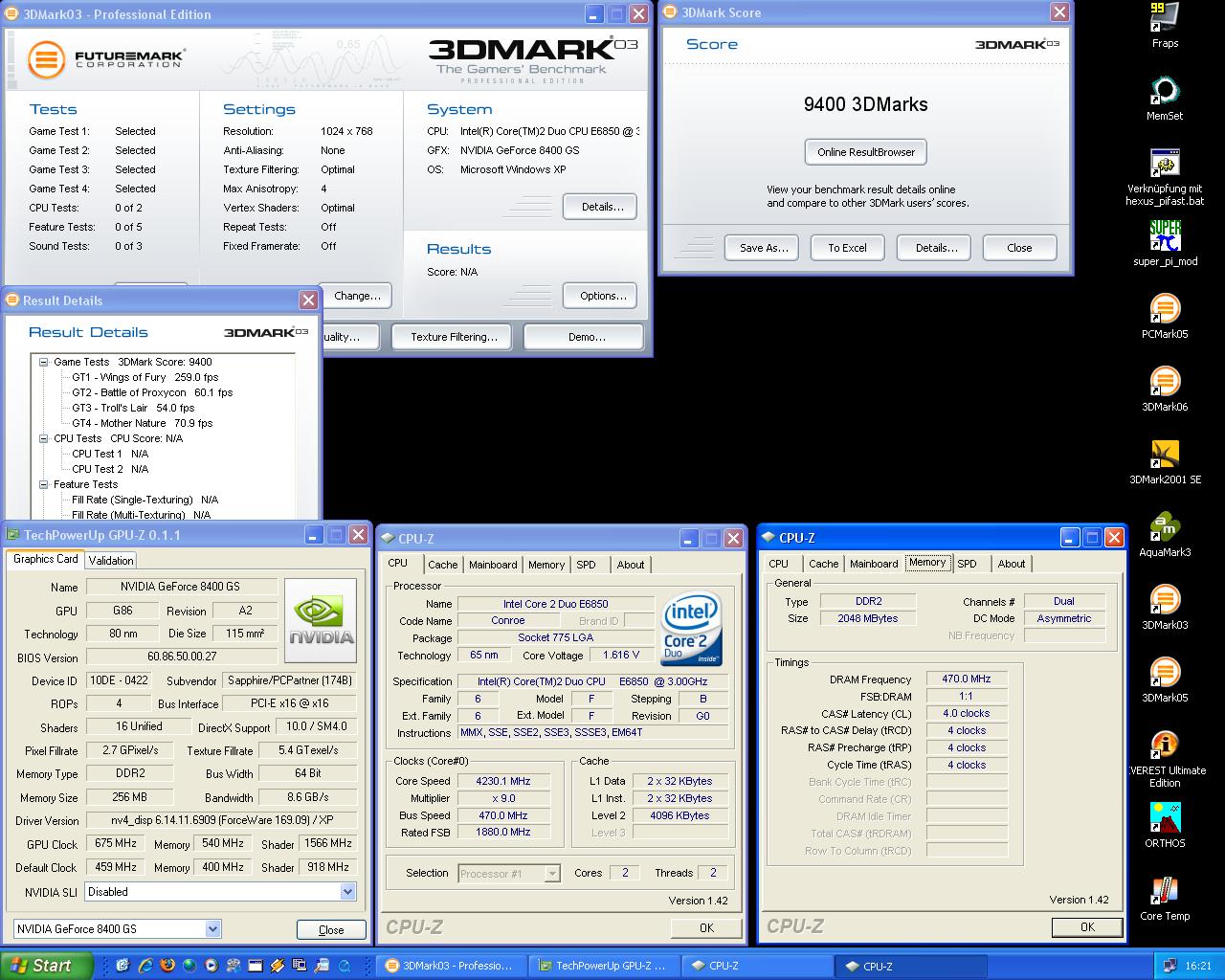Screen dimensions: 1225x980
Task: Open Memory tab in left CPU-Z window
Action: coord(546,565)
